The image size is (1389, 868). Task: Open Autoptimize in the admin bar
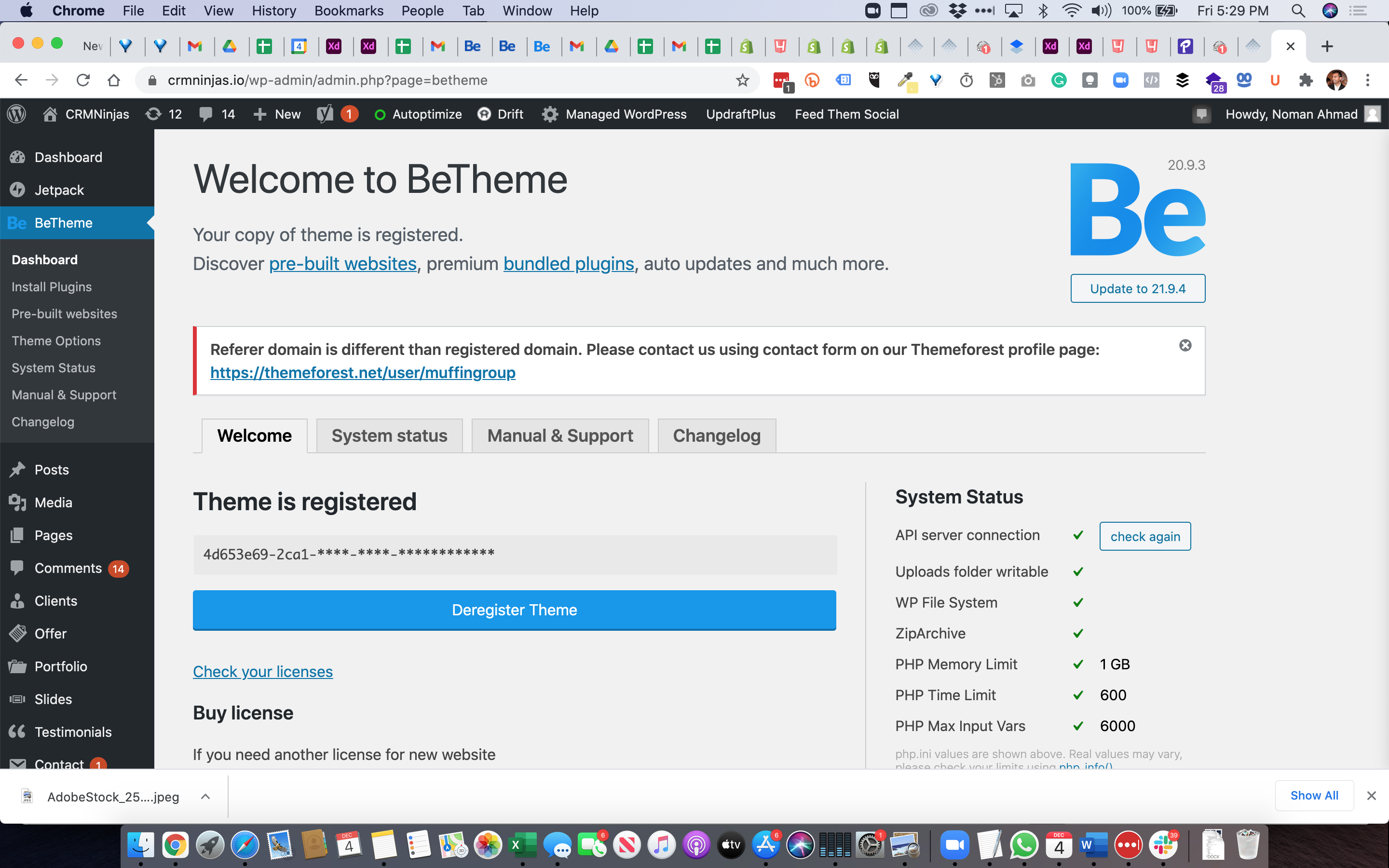418,114
